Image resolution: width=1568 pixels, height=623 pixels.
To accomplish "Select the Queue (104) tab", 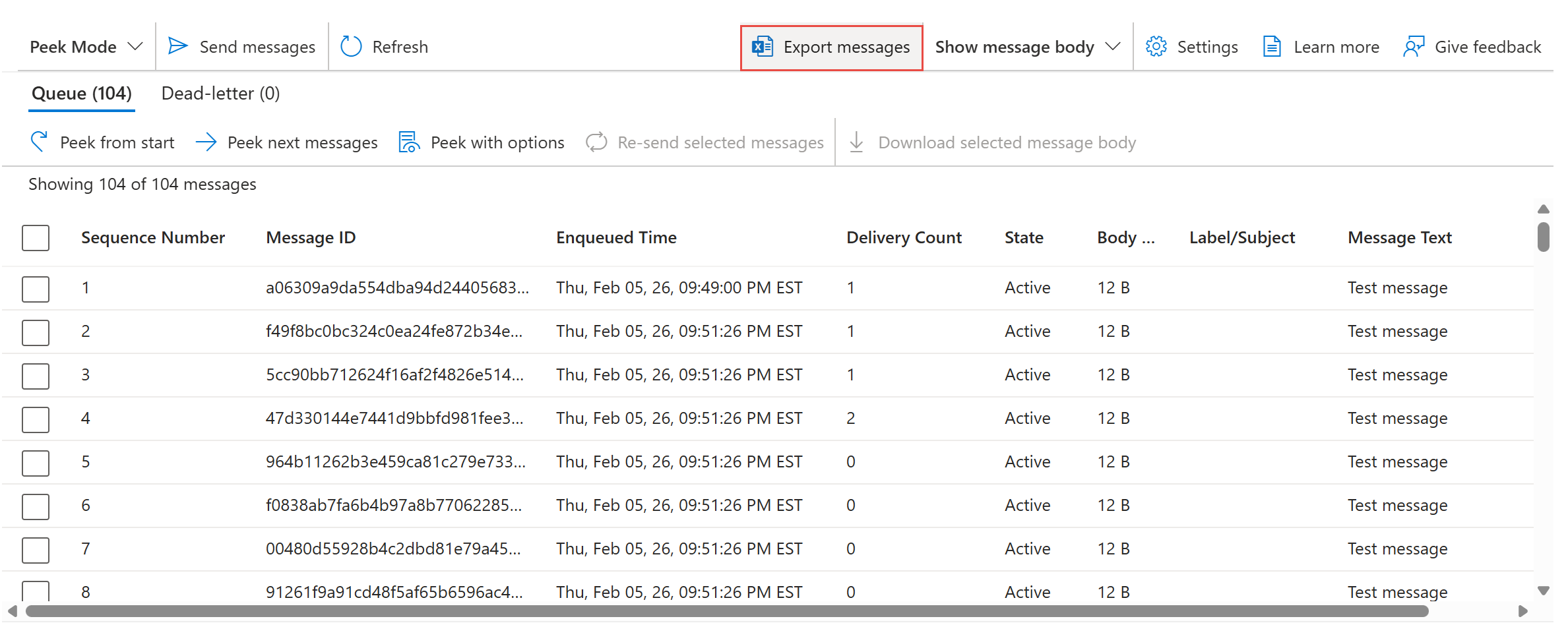I will pos(82,94).
